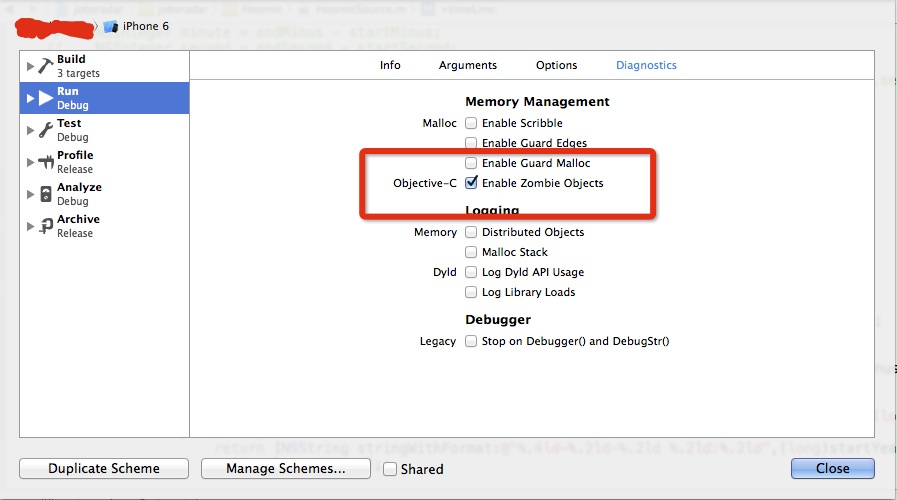Image resolution: width=897 pixels, height=500 pixels.
Task: Select the Archive Release row
Action: 105,226
